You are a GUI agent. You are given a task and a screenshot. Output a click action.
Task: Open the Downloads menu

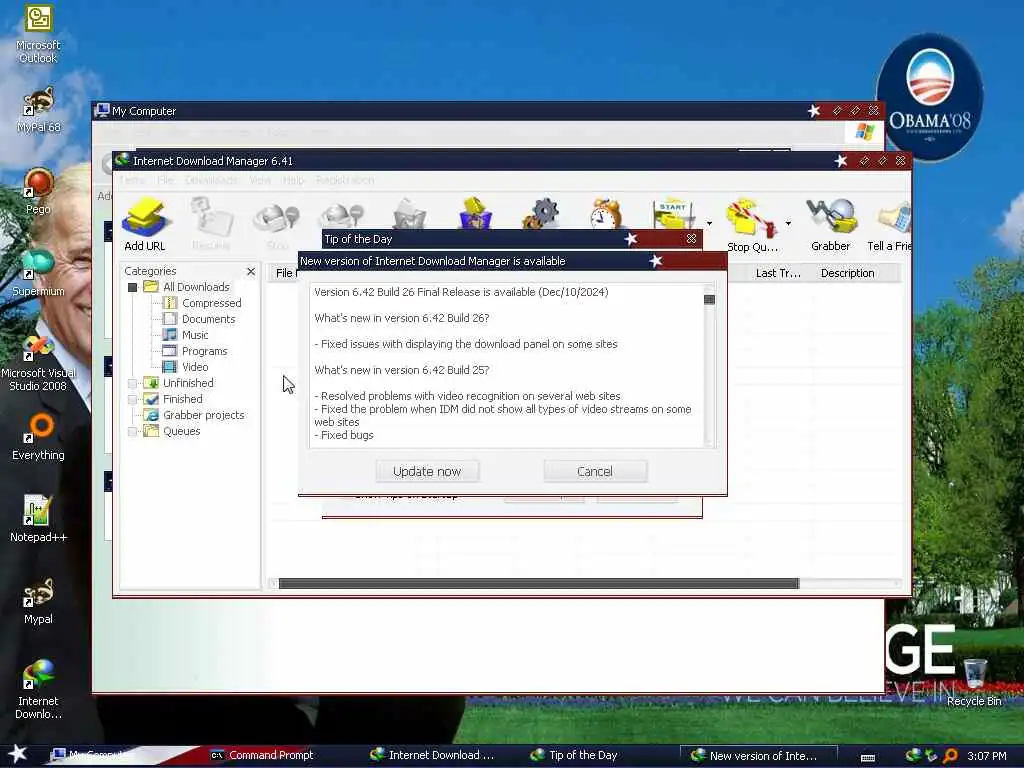211,180
